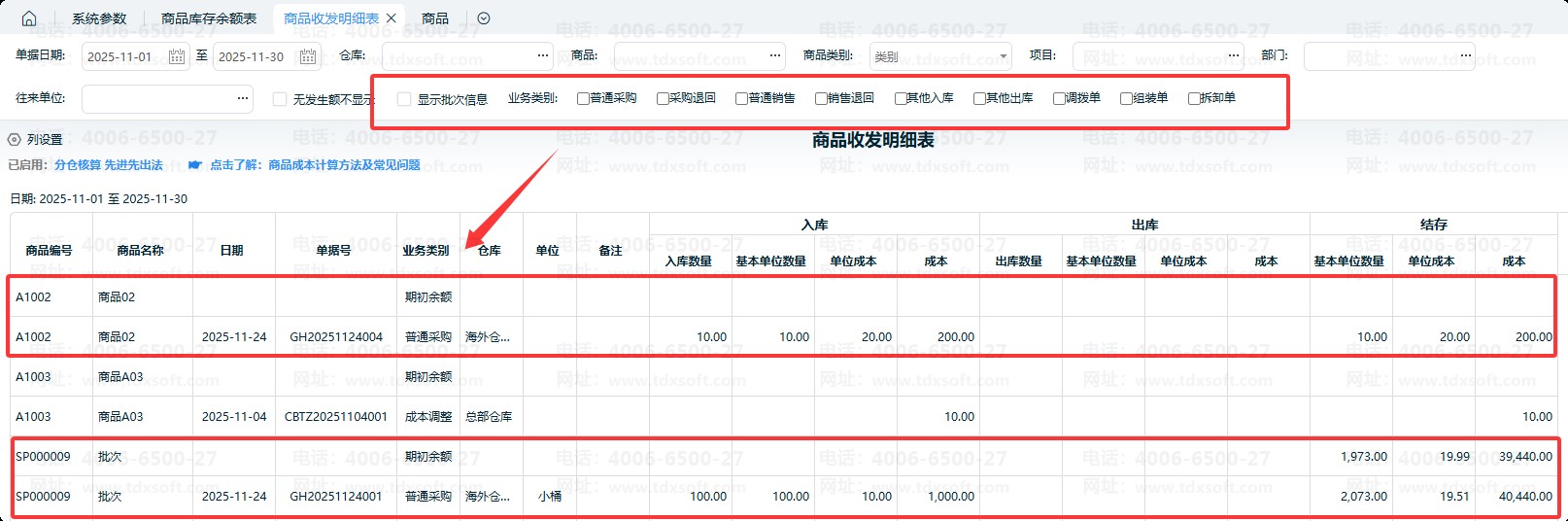Click the 部门 field's ellipsis lookup button
Image resolution: width=1568 pixels, height=521 pixels.
point(1465,55)
